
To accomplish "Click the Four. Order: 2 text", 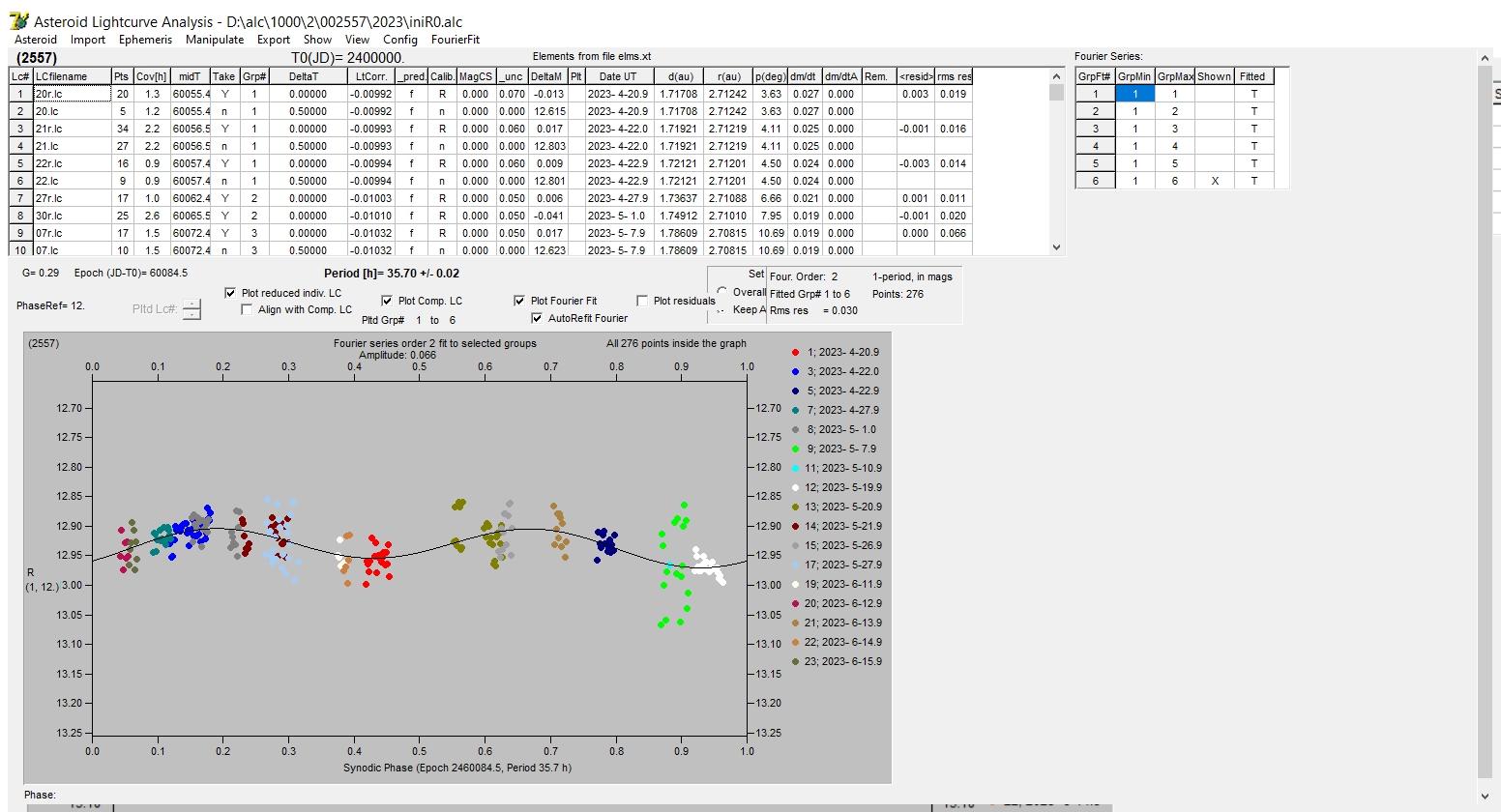I will coord(804,276).
